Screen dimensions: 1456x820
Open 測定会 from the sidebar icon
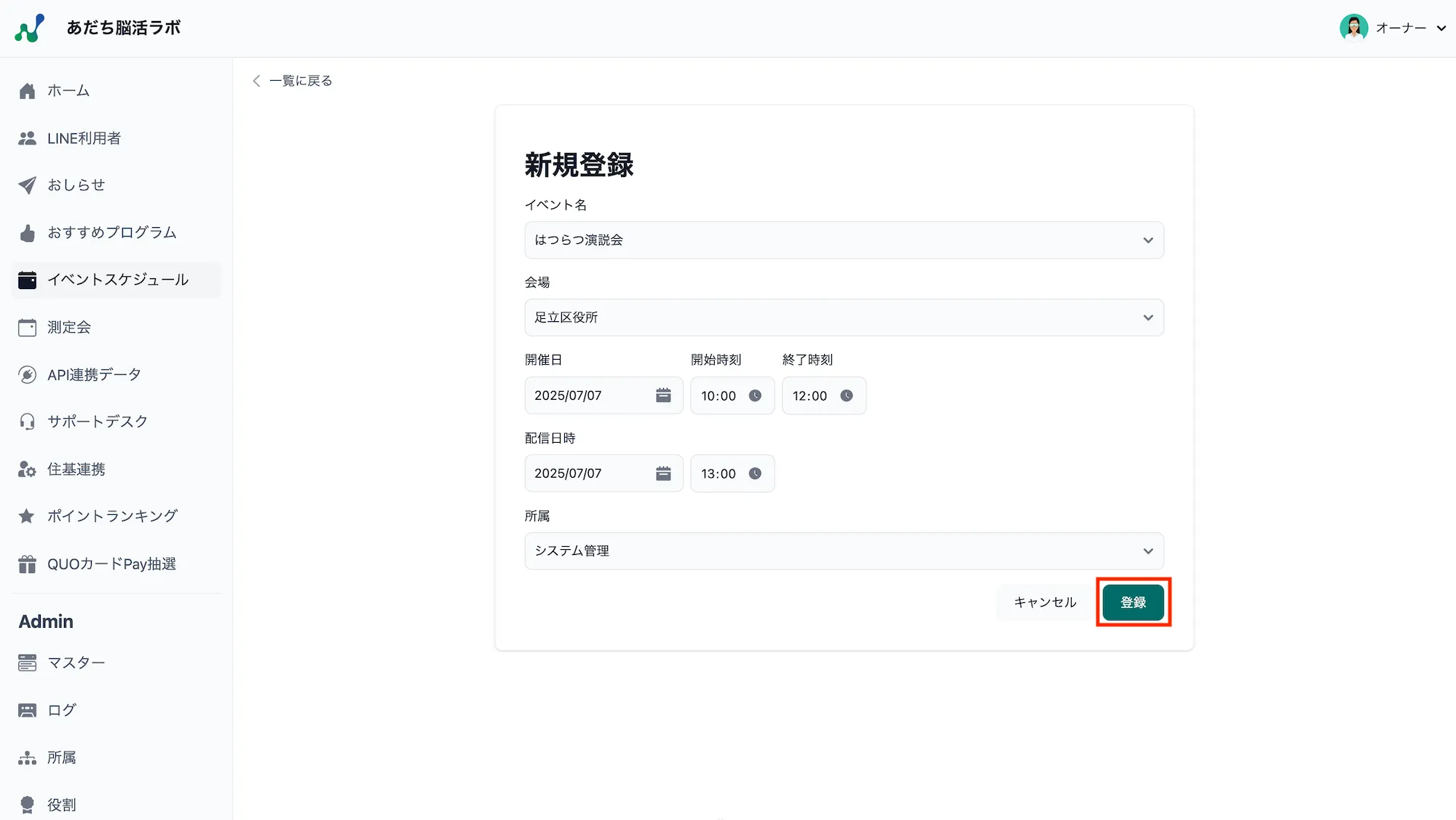pyautogui.click(x=27, y=327)
